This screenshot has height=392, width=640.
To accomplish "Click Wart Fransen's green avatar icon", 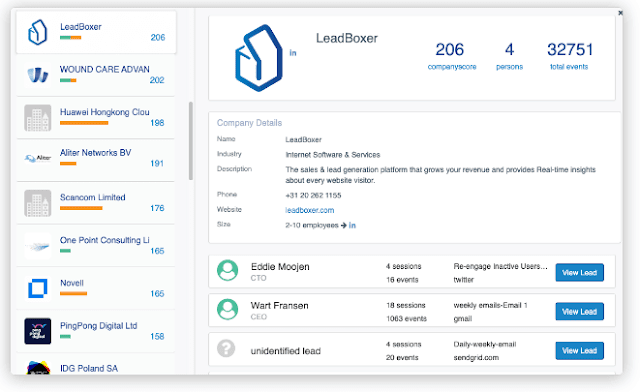I will click(227, 310).
